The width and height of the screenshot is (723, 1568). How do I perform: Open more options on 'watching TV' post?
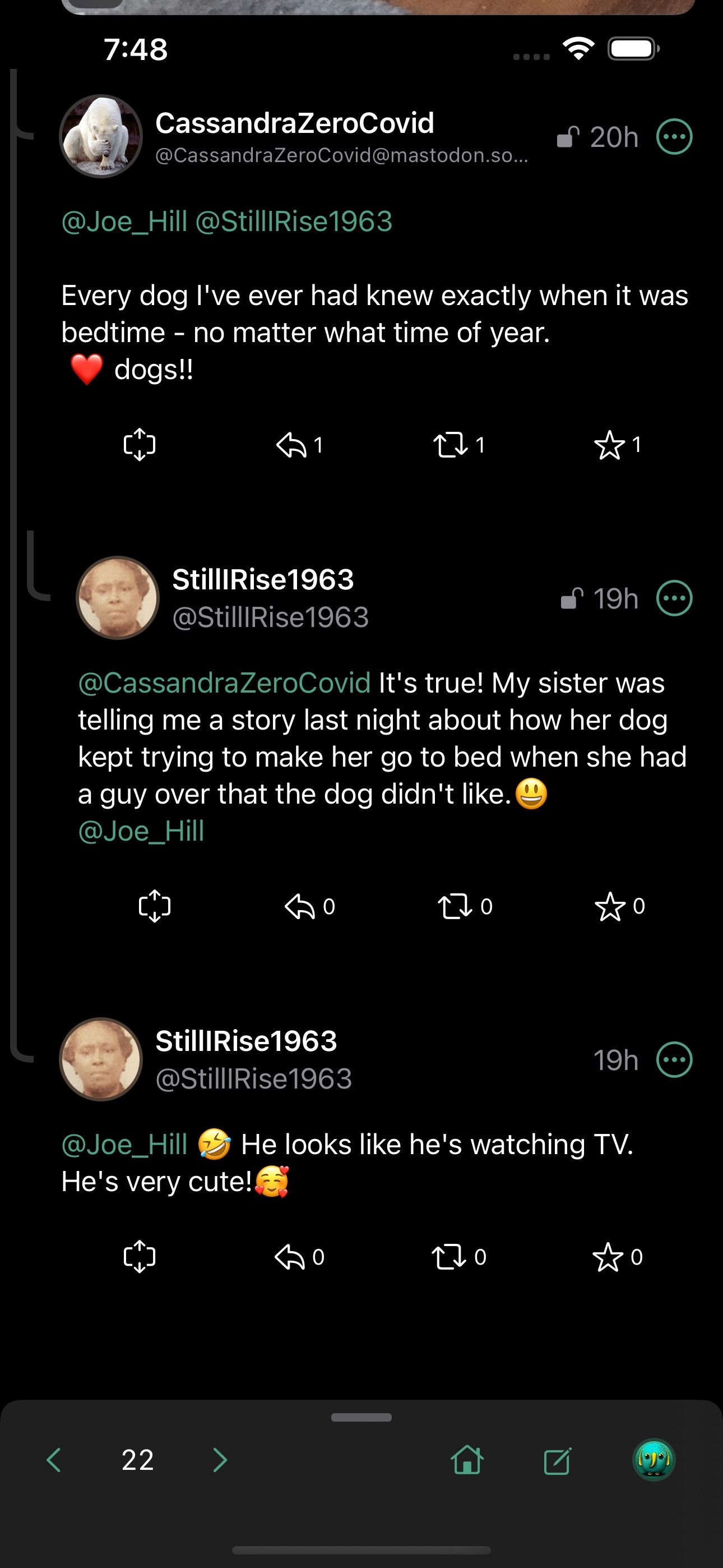click(x=674, y=1060)
